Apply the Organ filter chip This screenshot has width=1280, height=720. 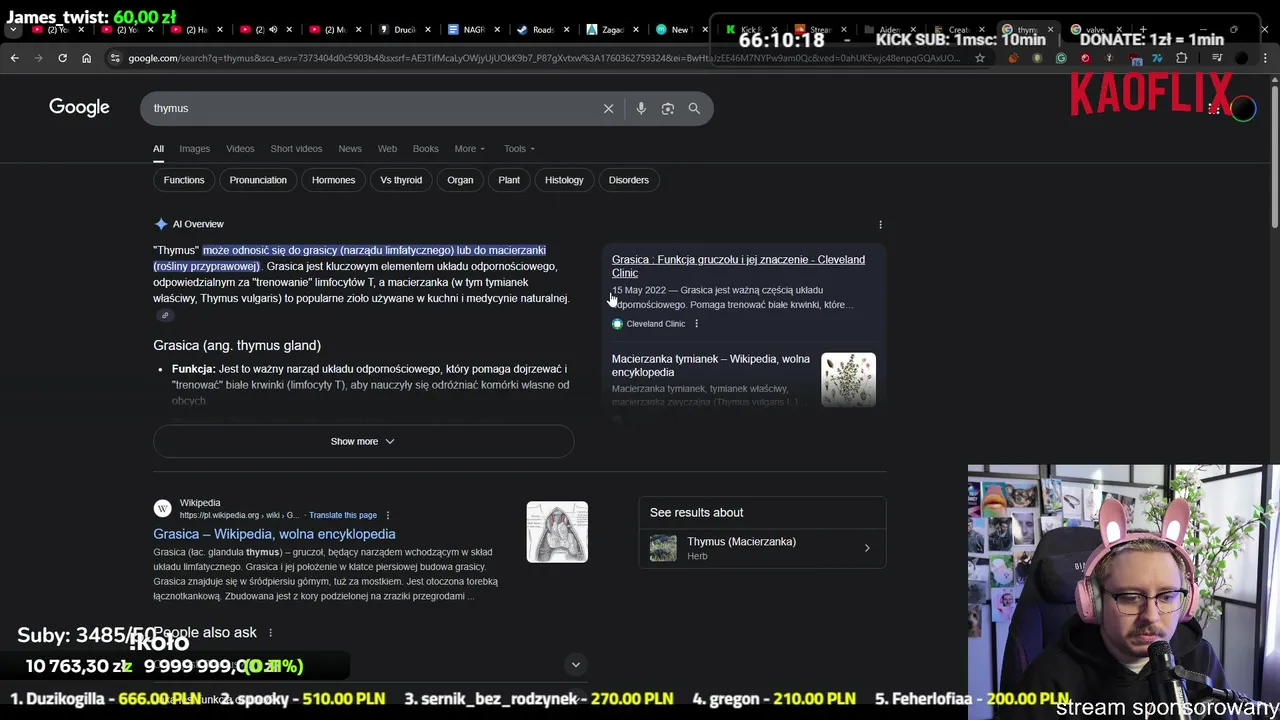click(x=460, y=180)
